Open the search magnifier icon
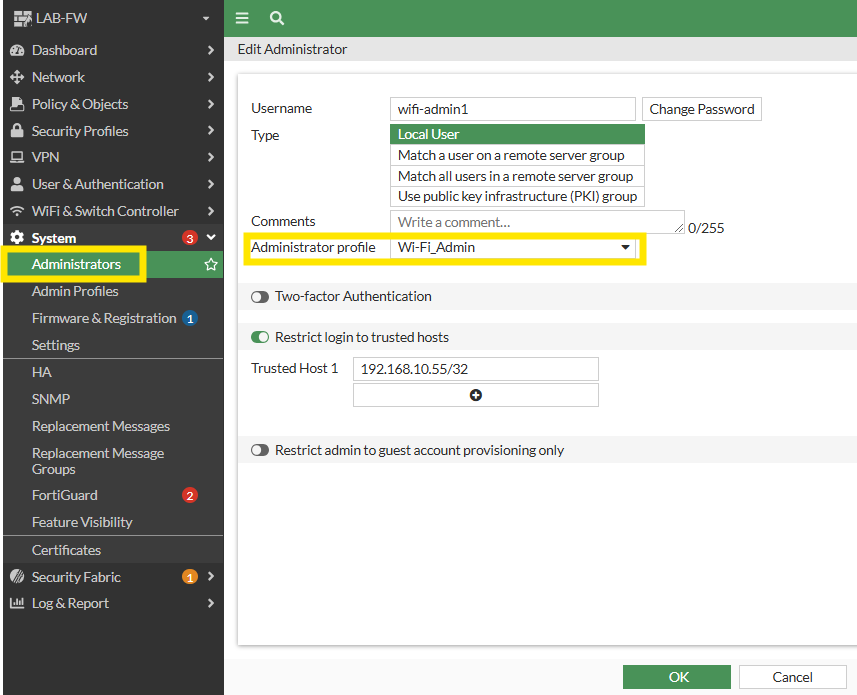 pyautogui.click(x=277, y=18)
